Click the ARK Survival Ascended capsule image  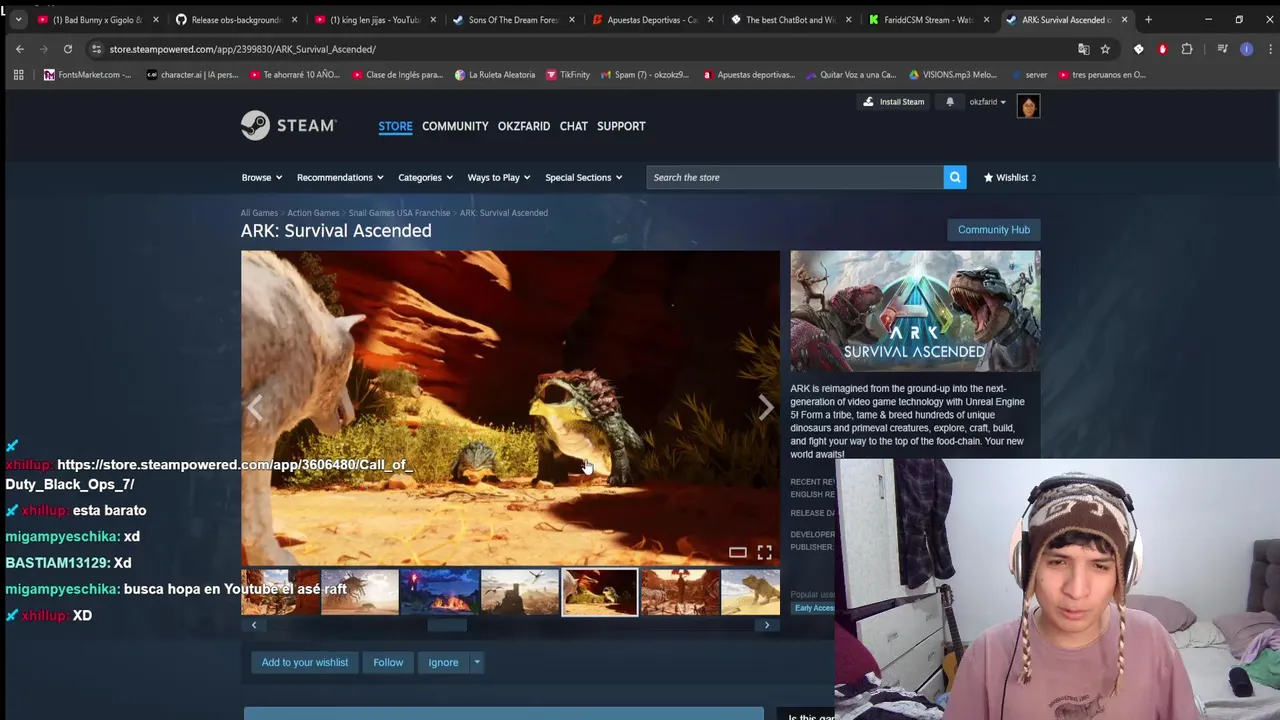pos(915,311)
